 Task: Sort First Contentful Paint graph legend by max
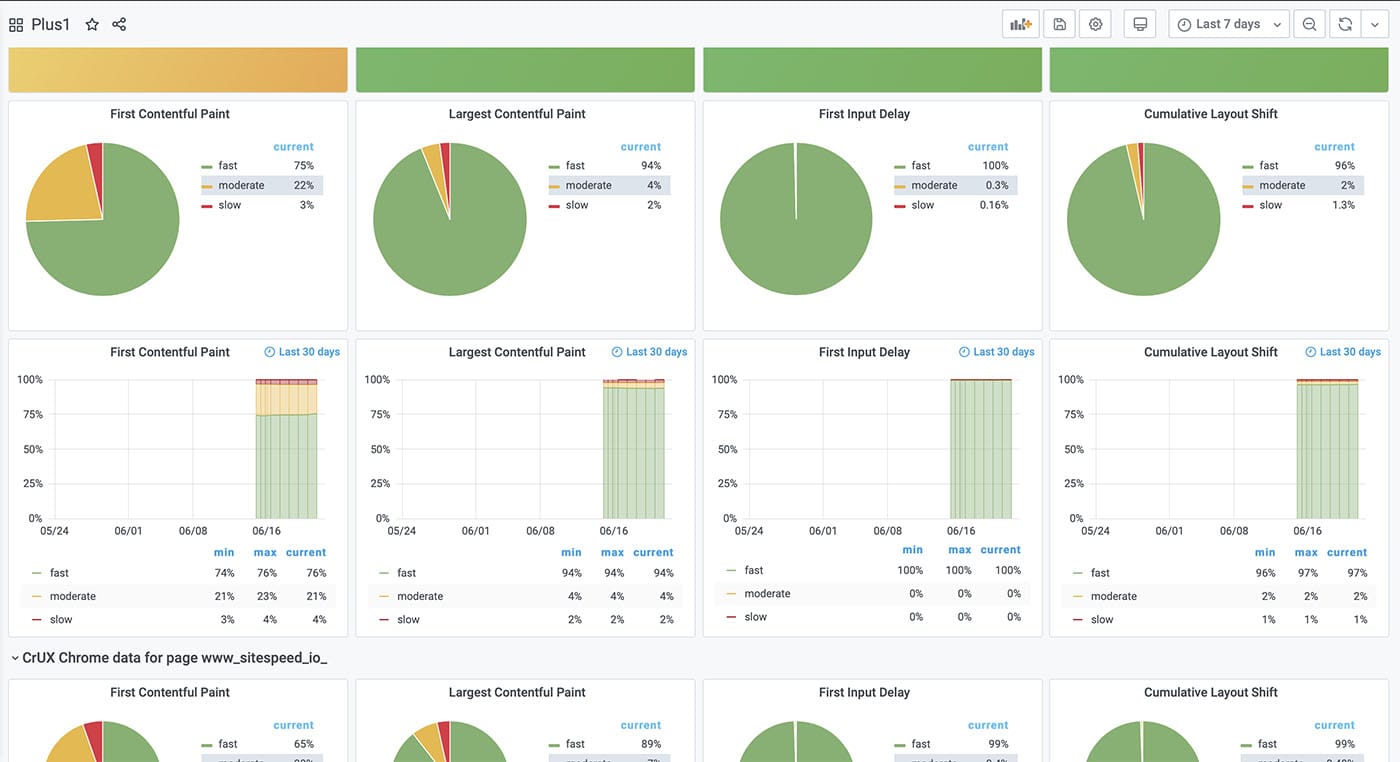coord(265,552)
